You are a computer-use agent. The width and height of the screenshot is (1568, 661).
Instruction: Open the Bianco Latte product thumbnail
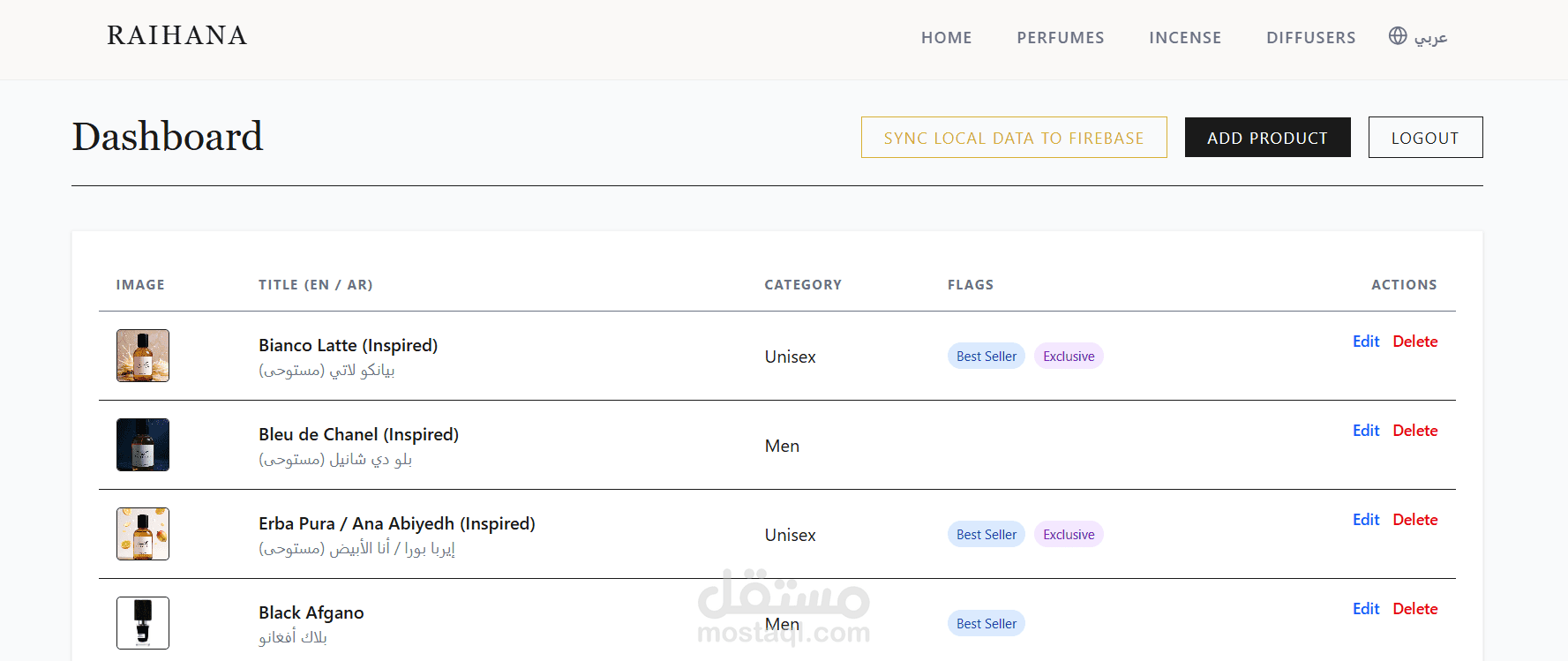pos(143,356)
